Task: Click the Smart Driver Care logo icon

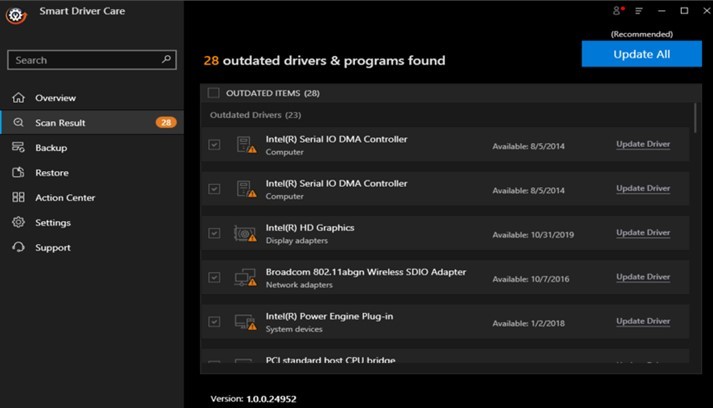Action: [16, 16]
